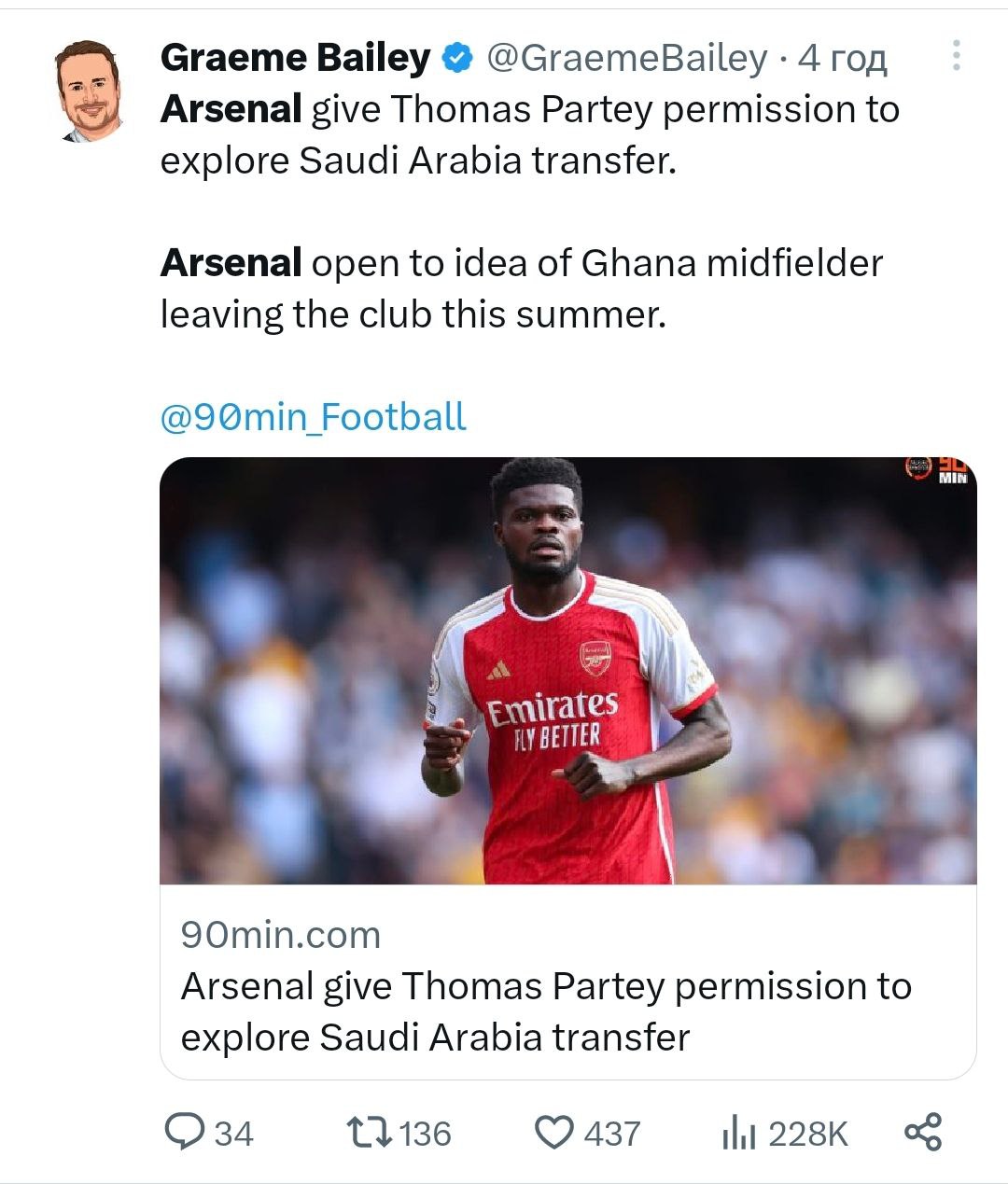Open Graeme Bailey's profile avatar
This screenshot has height=1184, width=1008.
(90, 91)
